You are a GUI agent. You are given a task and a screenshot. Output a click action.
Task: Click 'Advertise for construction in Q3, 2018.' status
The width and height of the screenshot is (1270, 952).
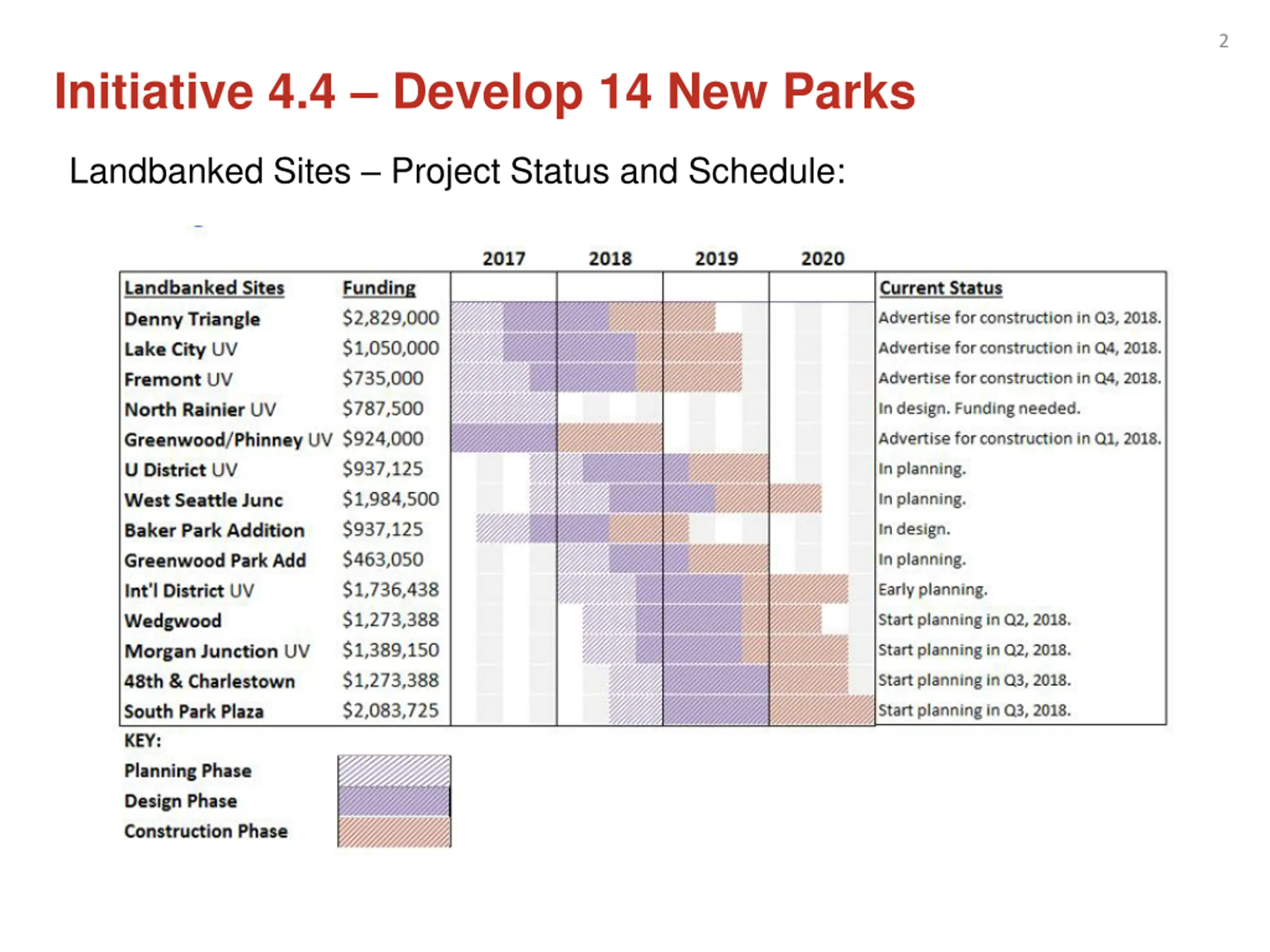tap(1020, 318)
